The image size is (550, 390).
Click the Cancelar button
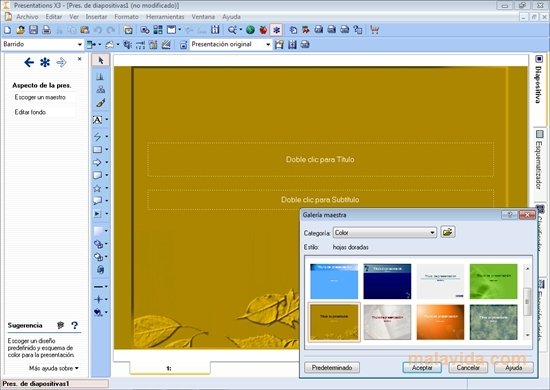click(468, 368)
